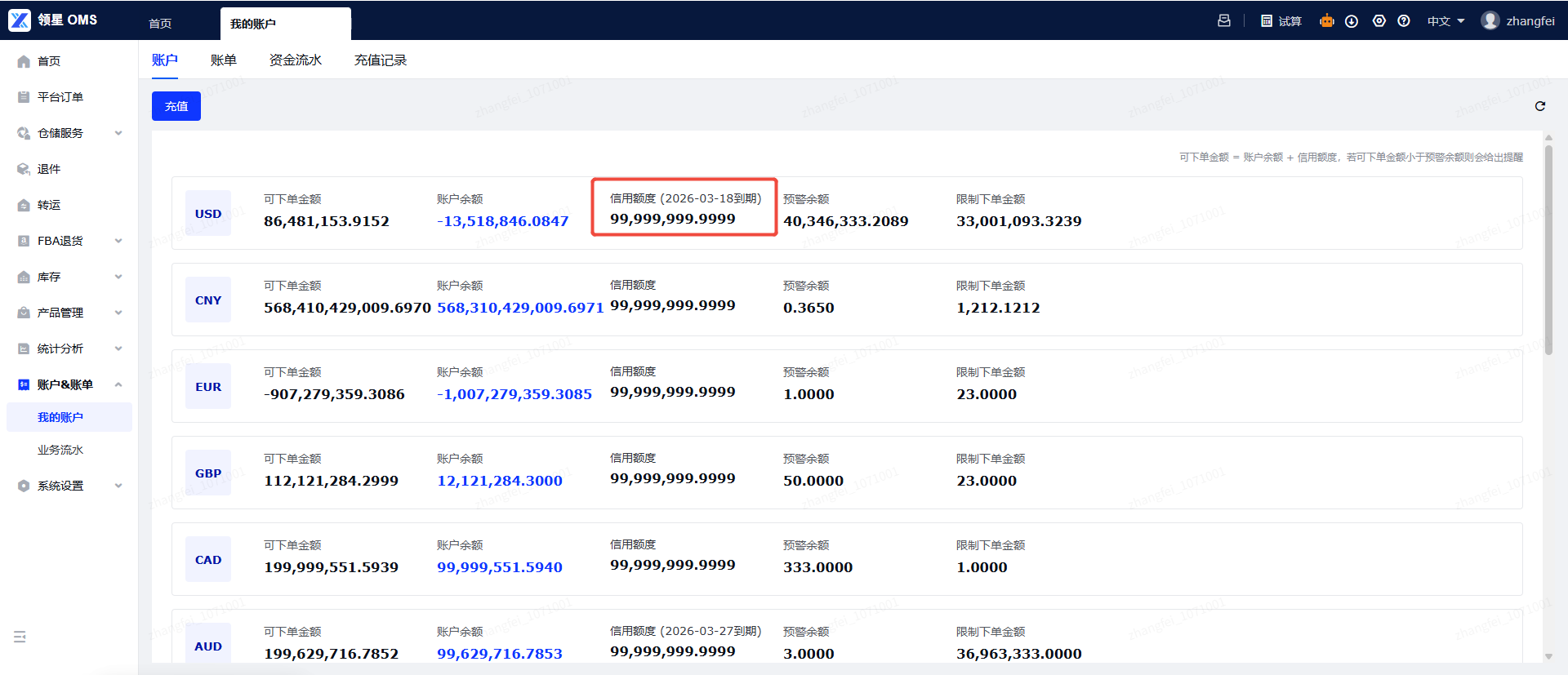This screenshot has width=1568, height=675.
Task: Switch to the 资金流水 tab
Action: [x=295, y=60]
